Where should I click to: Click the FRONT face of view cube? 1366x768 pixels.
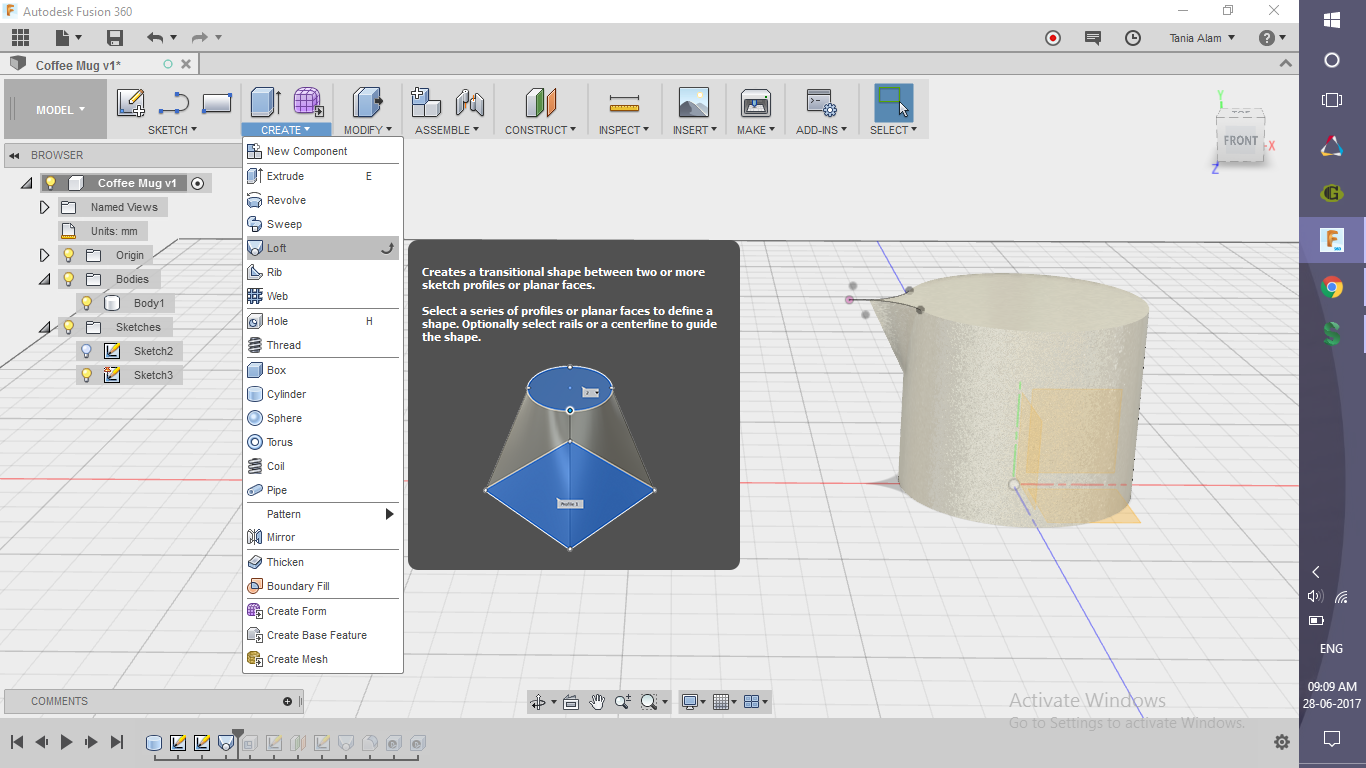(1240, 141)
